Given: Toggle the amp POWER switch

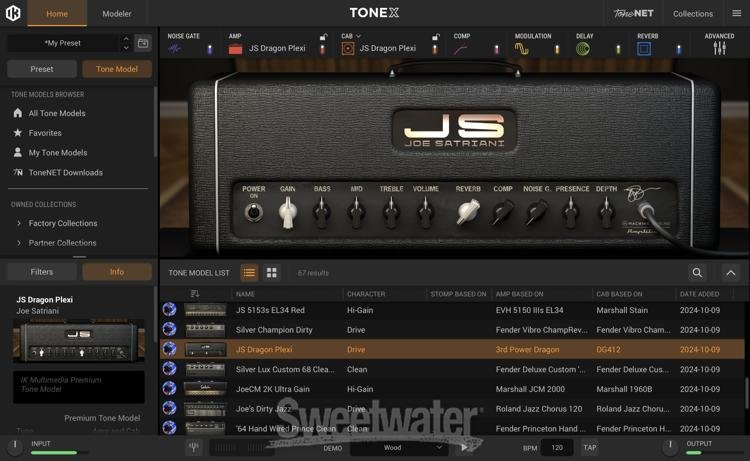Looking at the screenshot, I should tap(254, 212).
